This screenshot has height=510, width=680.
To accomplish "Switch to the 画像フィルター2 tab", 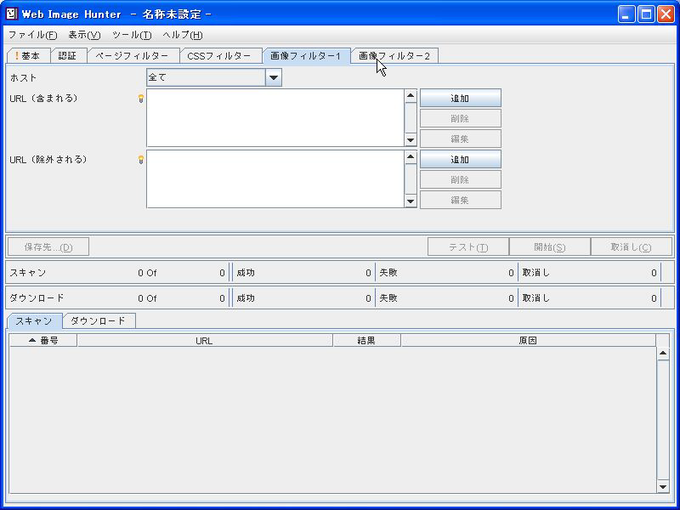I will click(394, 56).
